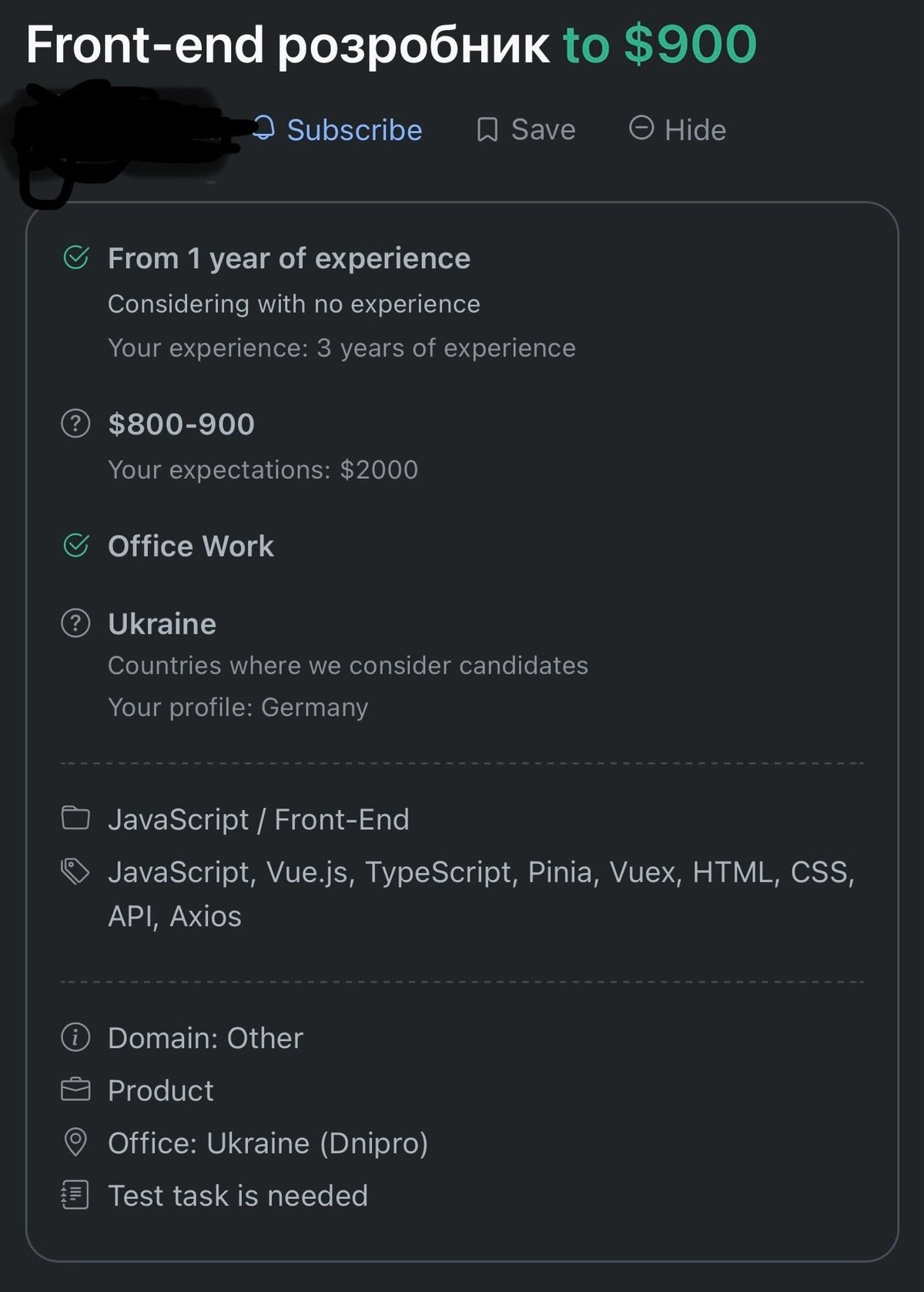Screen dimensions: 924x1292
Task: Click the info icon beside Domain: Other
Action: tap(75, 1037)
